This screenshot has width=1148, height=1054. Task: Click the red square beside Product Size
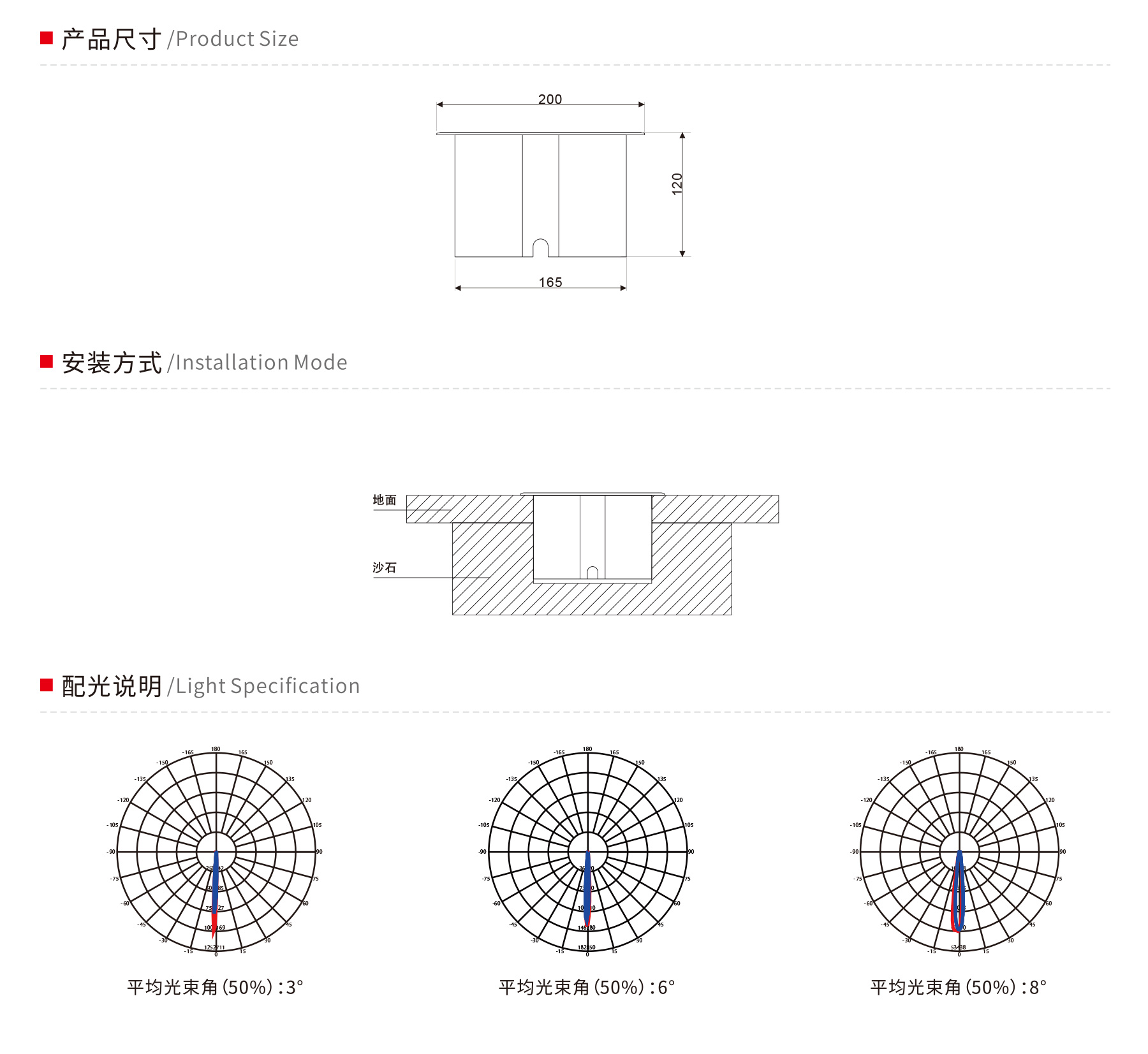point(46,38)
